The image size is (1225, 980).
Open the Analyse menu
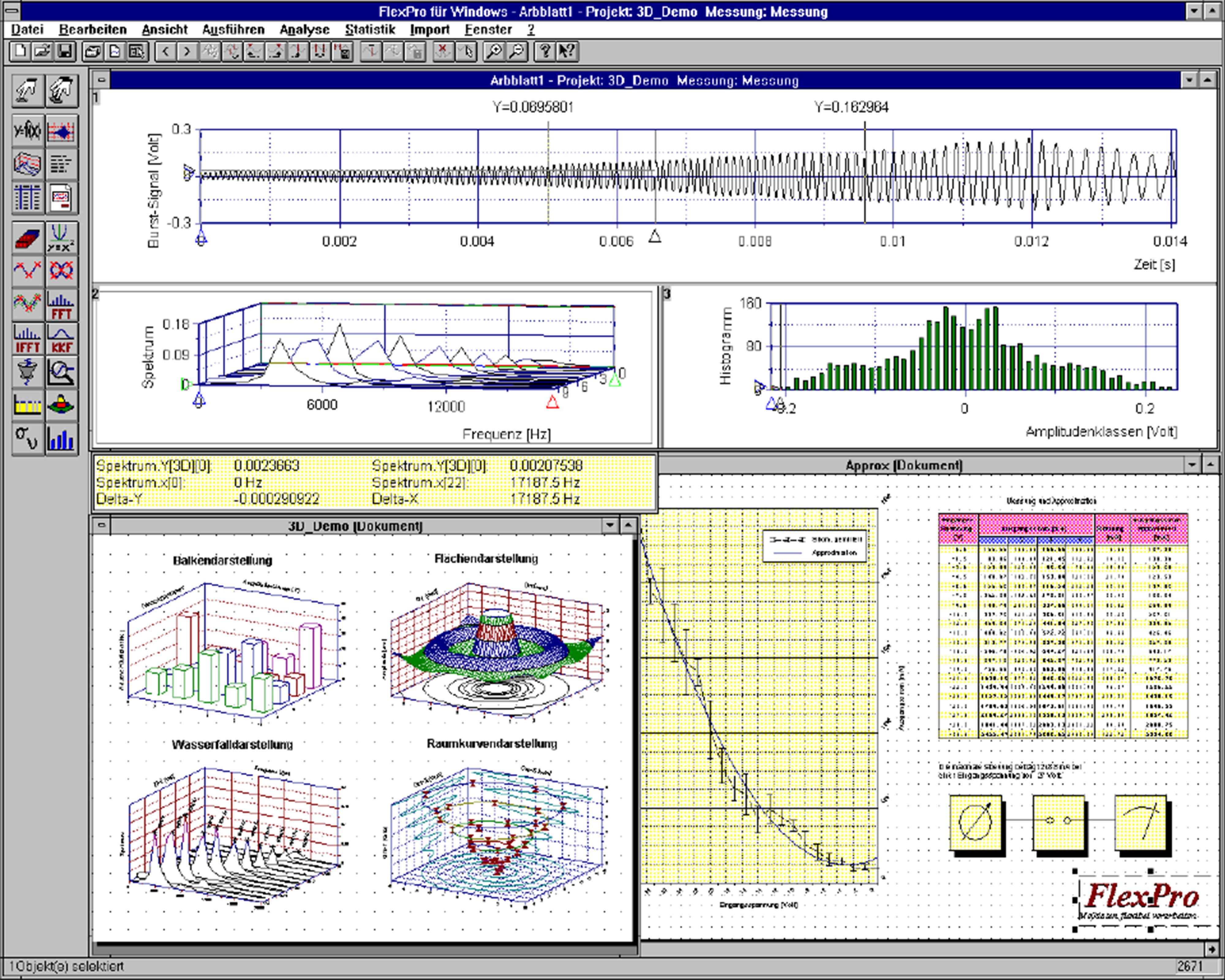pyautogui.click(x=304, y=29)
